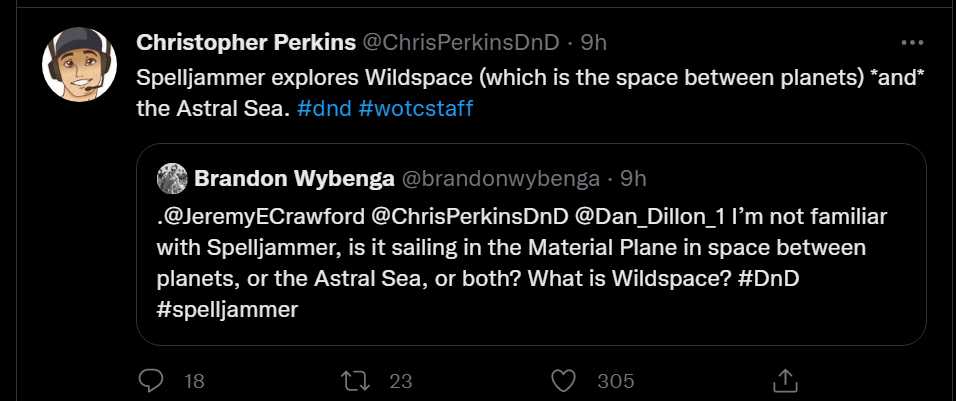Like the tweet with heart icon
Screen dimensions: 956x401
tap(565, 380)
